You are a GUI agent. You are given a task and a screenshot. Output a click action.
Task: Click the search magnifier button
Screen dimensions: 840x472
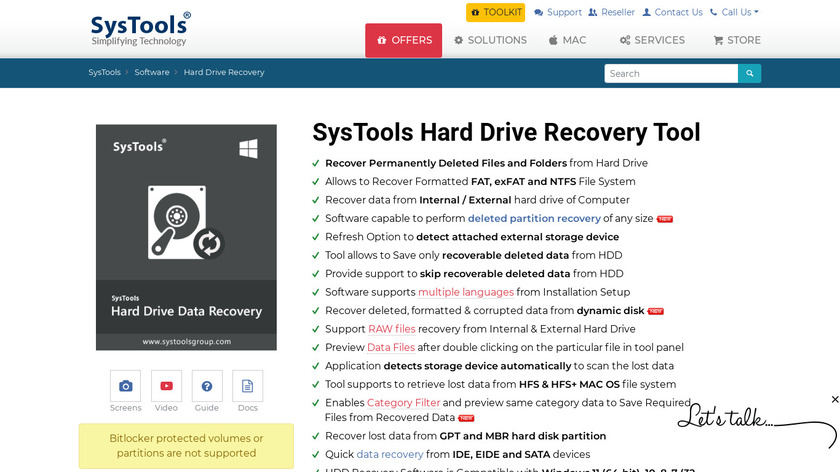[749, 73]
